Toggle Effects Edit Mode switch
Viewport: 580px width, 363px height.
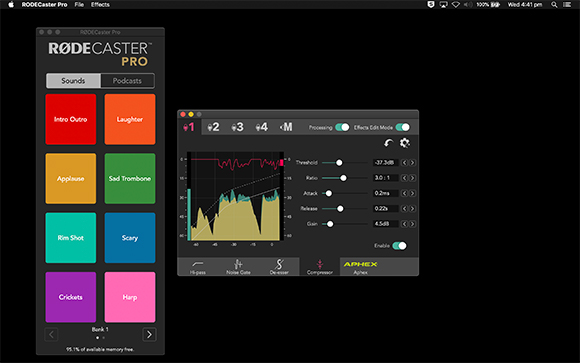pos(402,127)
